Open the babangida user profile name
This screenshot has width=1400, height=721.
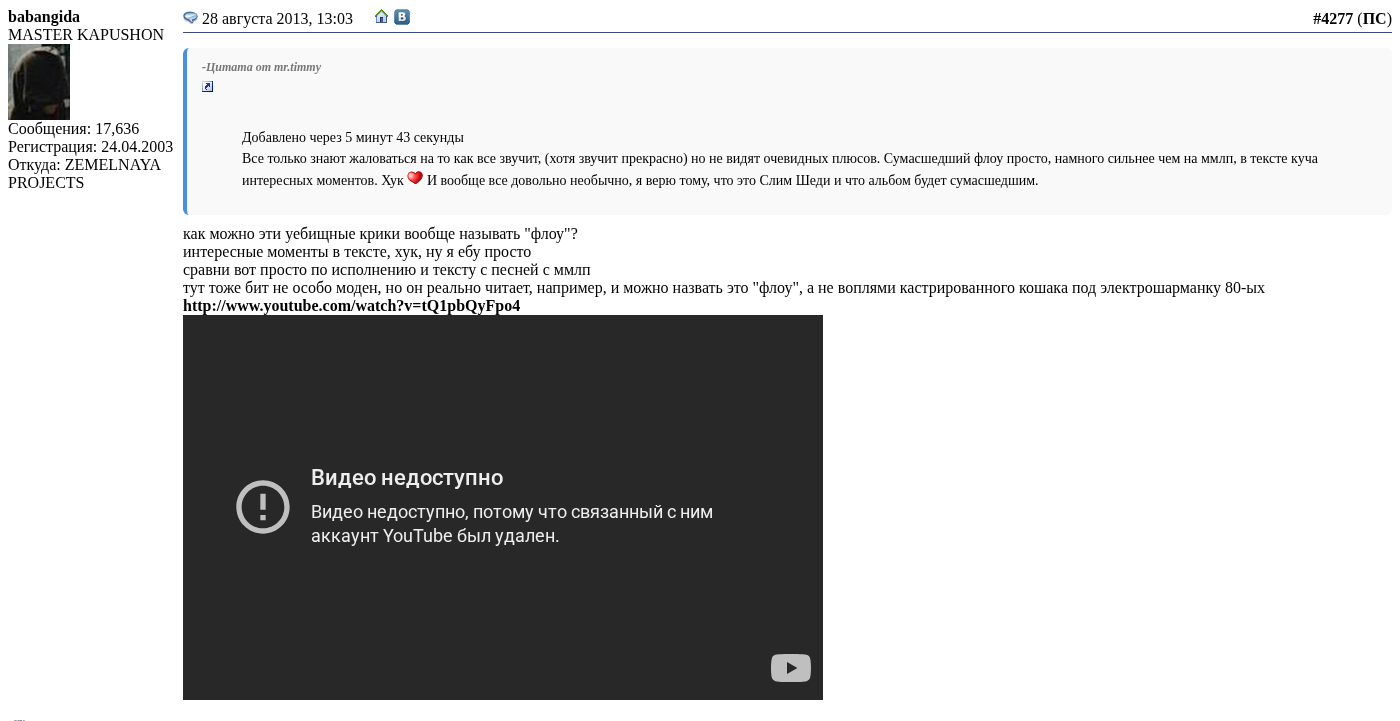pyautogui.click(x=44, y=17)
